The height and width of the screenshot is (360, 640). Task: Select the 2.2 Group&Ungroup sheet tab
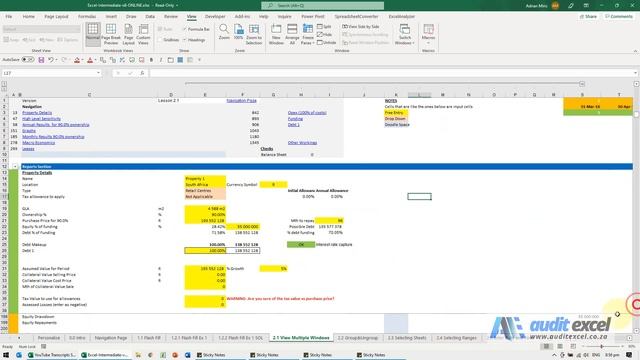click(358, 338)
